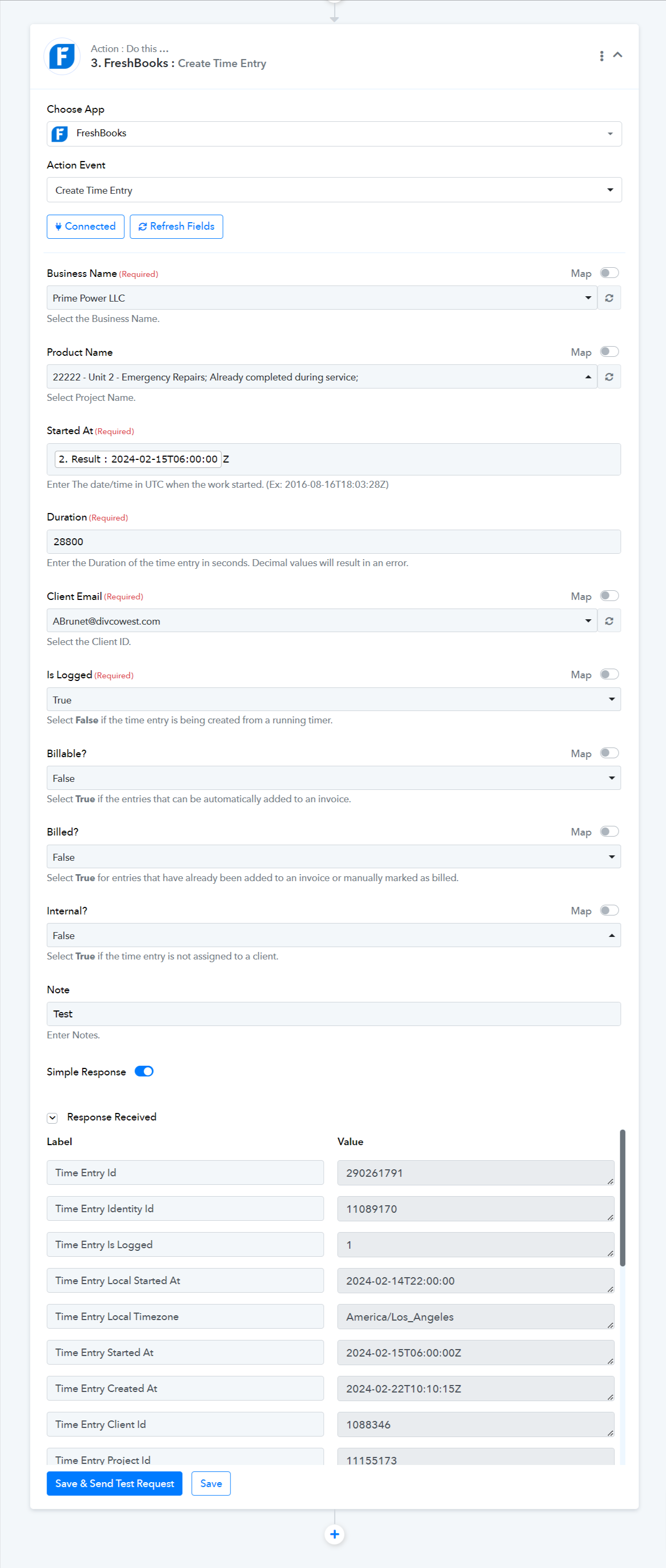Click the Connected button

(x=86, y=226)
